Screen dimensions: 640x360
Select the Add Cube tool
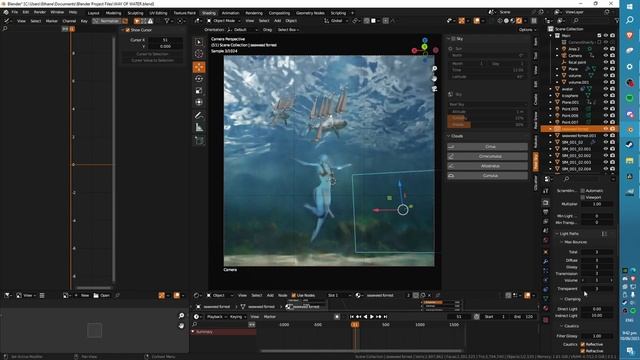[199, 141]
